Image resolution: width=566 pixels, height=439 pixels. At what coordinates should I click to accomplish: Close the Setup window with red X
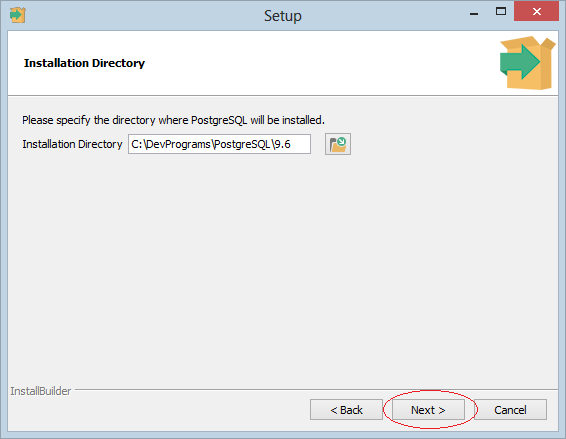(x=536, y=12)
